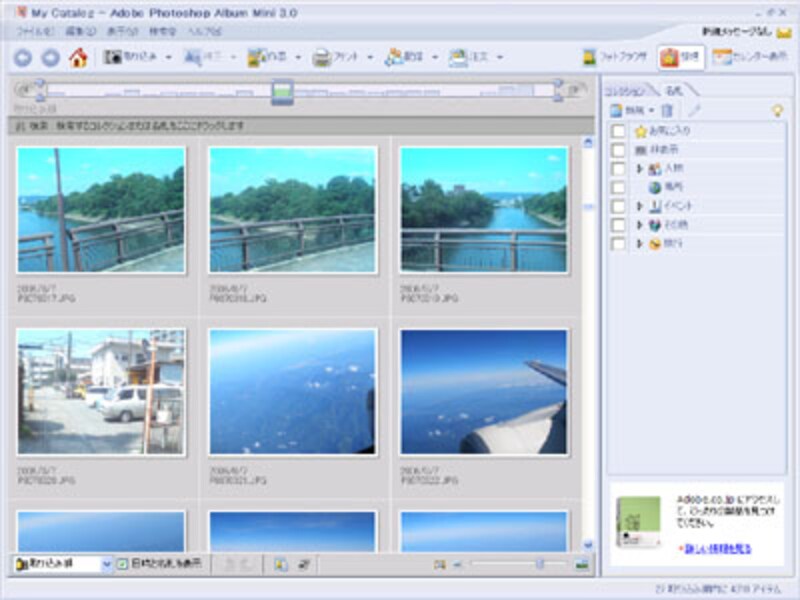Click the photo properties icon in bottom bar
This screenshot has height=600, width=800.
click(x=281, y=564)
